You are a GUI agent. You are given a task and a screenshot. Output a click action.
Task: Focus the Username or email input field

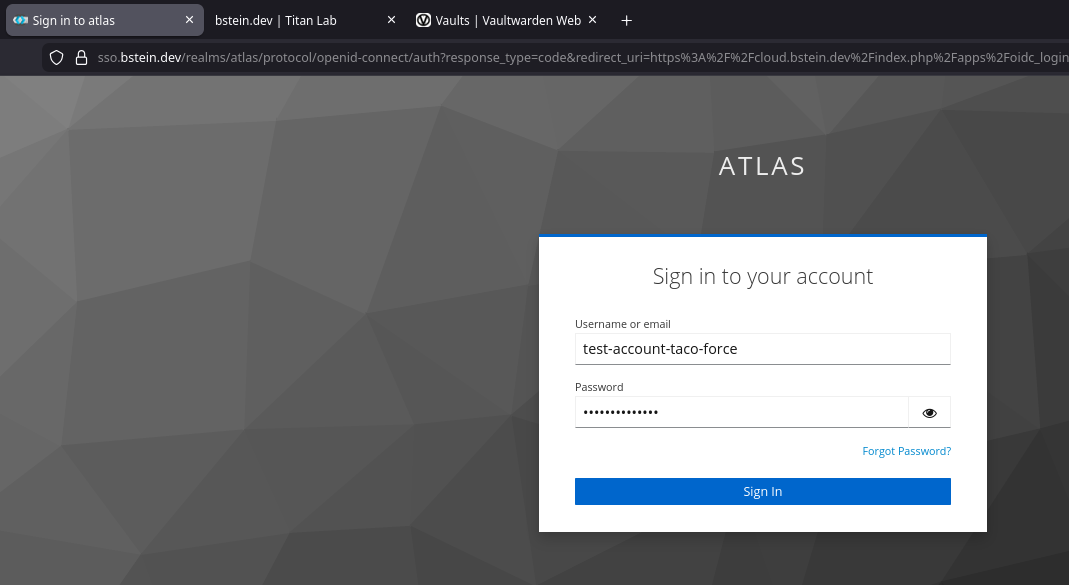tap(762, 349)
